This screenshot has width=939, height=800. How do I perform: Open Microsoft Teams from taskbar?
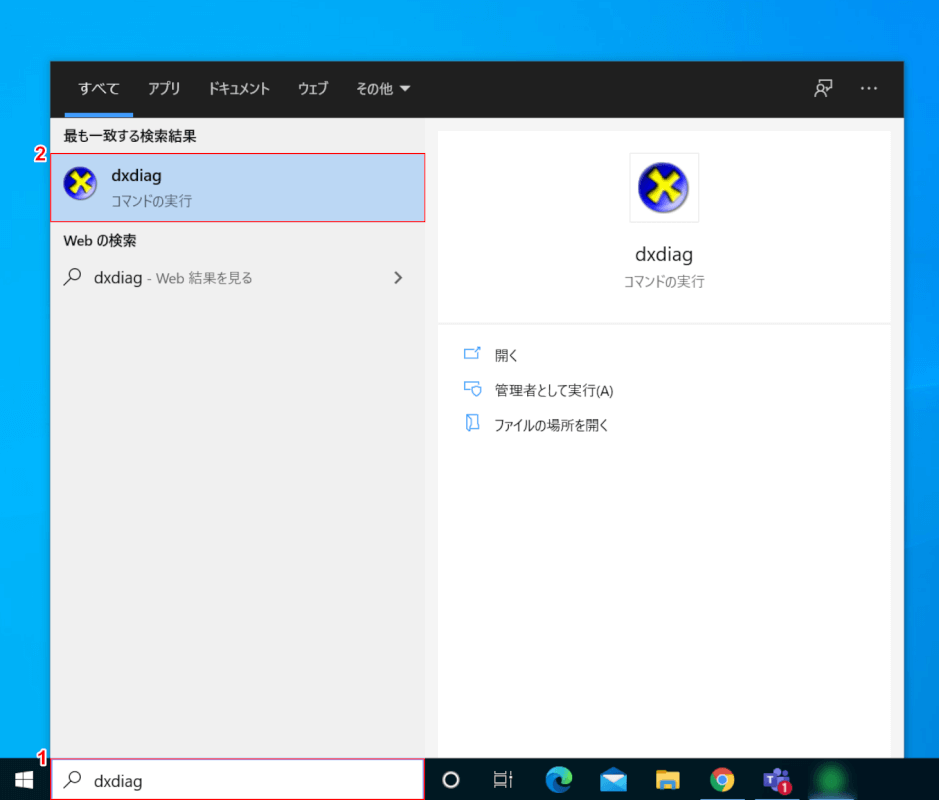(x=777, y=780)
